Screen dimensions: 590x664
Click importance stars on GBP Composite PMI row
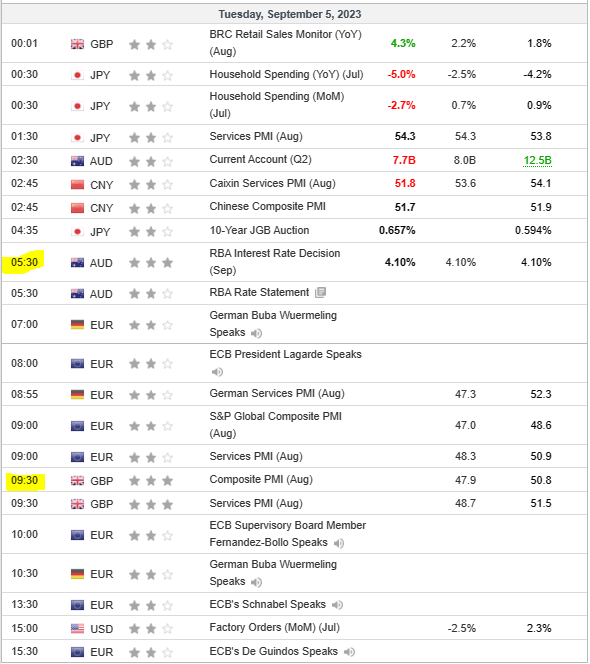(x=151, y=481)
